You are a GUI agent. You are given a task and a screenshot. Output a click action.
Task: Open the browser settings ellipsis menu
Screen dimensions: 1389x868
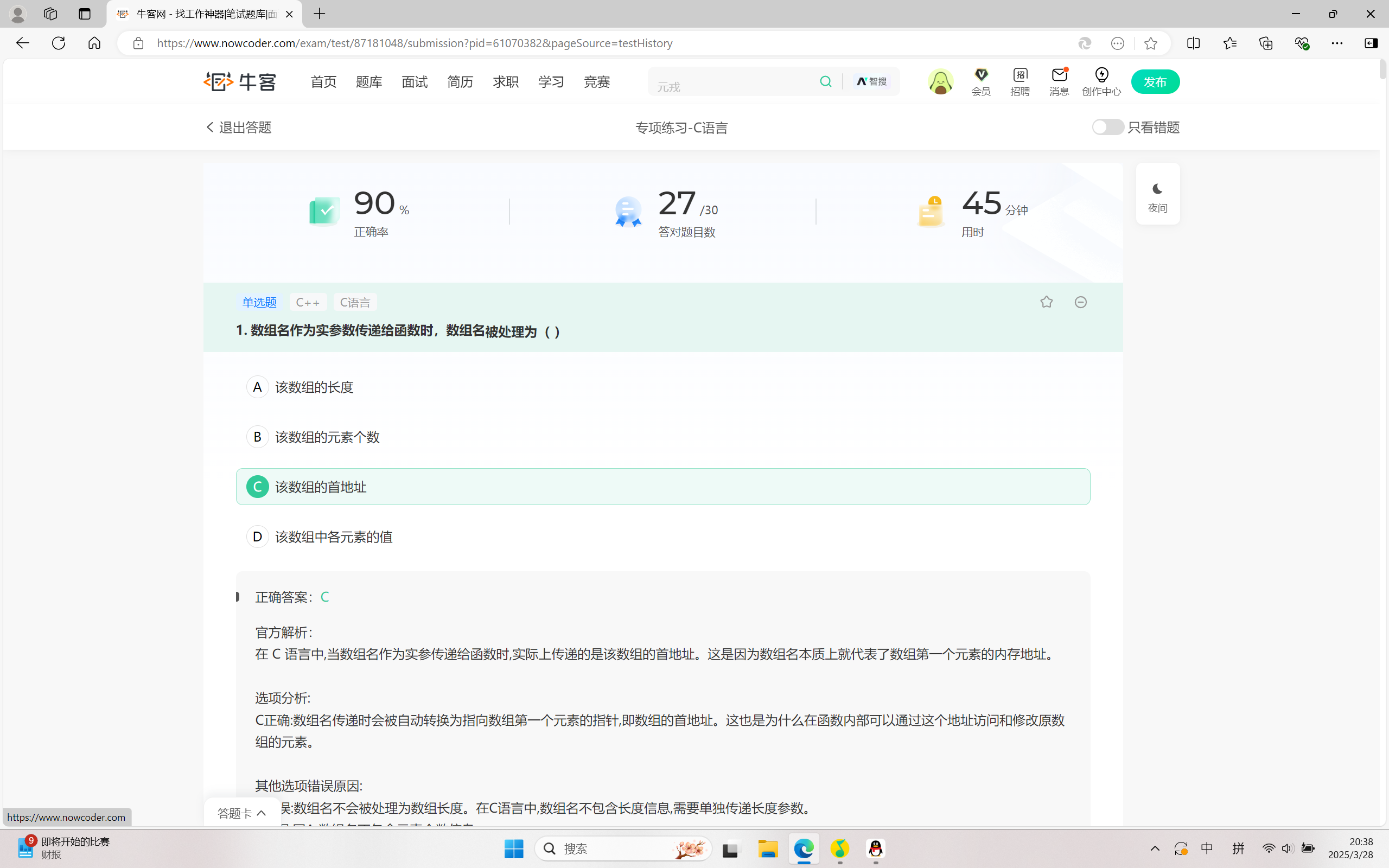(x=1337, y=42)
